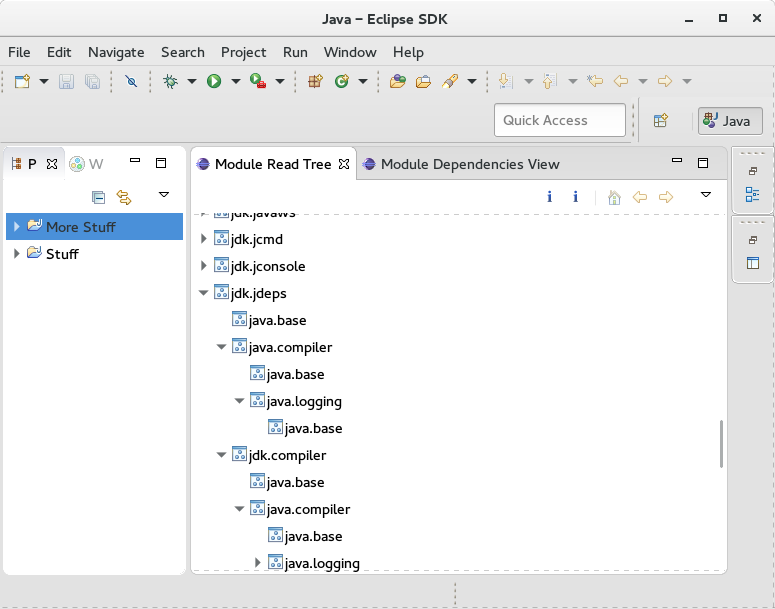Click the Outline icon in right trim
The image size is (775, 609).
(x=752, y=194)
